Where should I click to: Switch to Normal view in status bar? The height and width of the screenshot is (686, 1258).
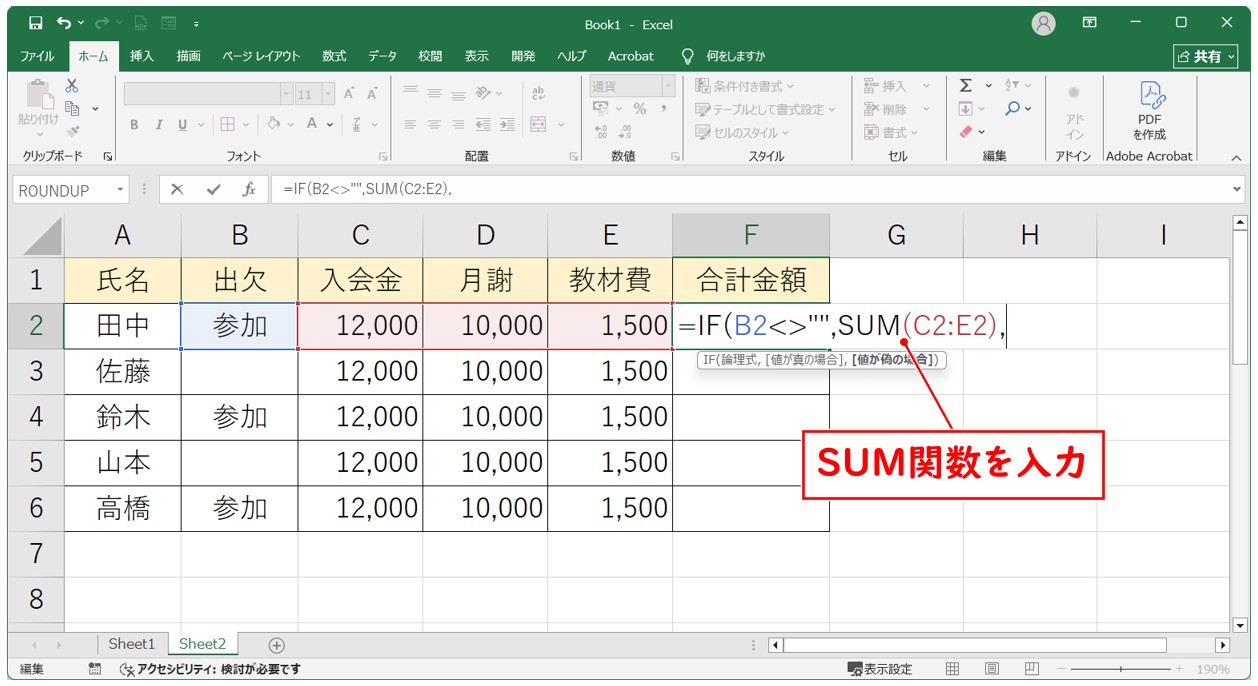pyautogui.click(x=953, y=669)
